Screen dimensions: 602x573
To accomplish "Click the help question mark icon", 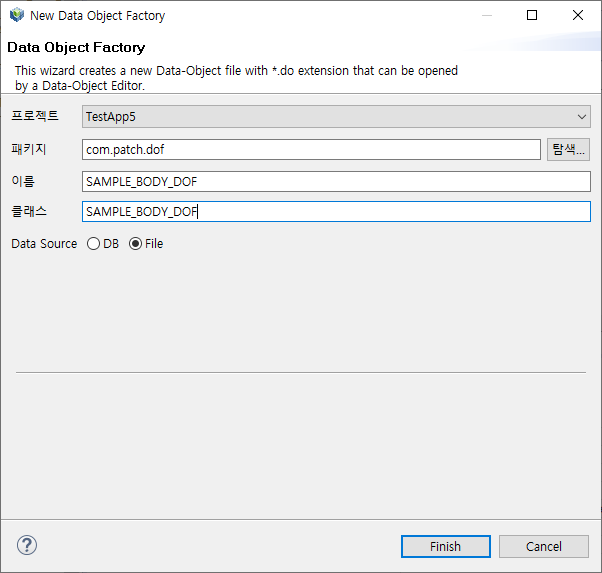I will tap(27, 545).
